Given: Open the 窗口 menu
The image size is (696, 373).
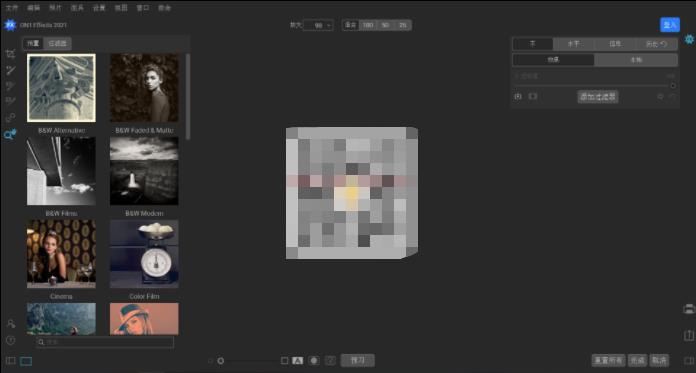Looking at the screenshot, I should pos(143,8).
